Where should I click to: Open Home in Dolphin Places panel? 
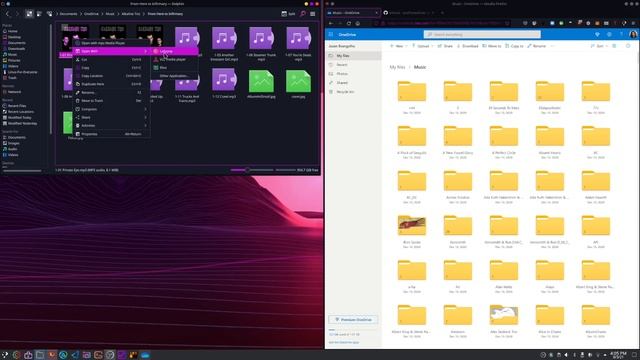tap(13, 31)
